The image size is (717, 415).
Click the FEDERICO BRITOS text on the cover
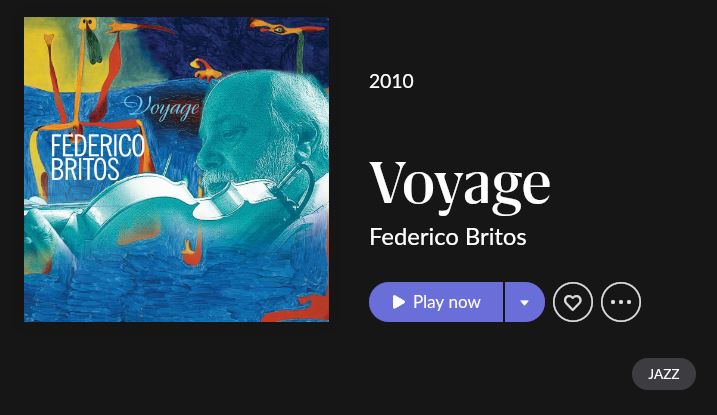coord(97,158)
